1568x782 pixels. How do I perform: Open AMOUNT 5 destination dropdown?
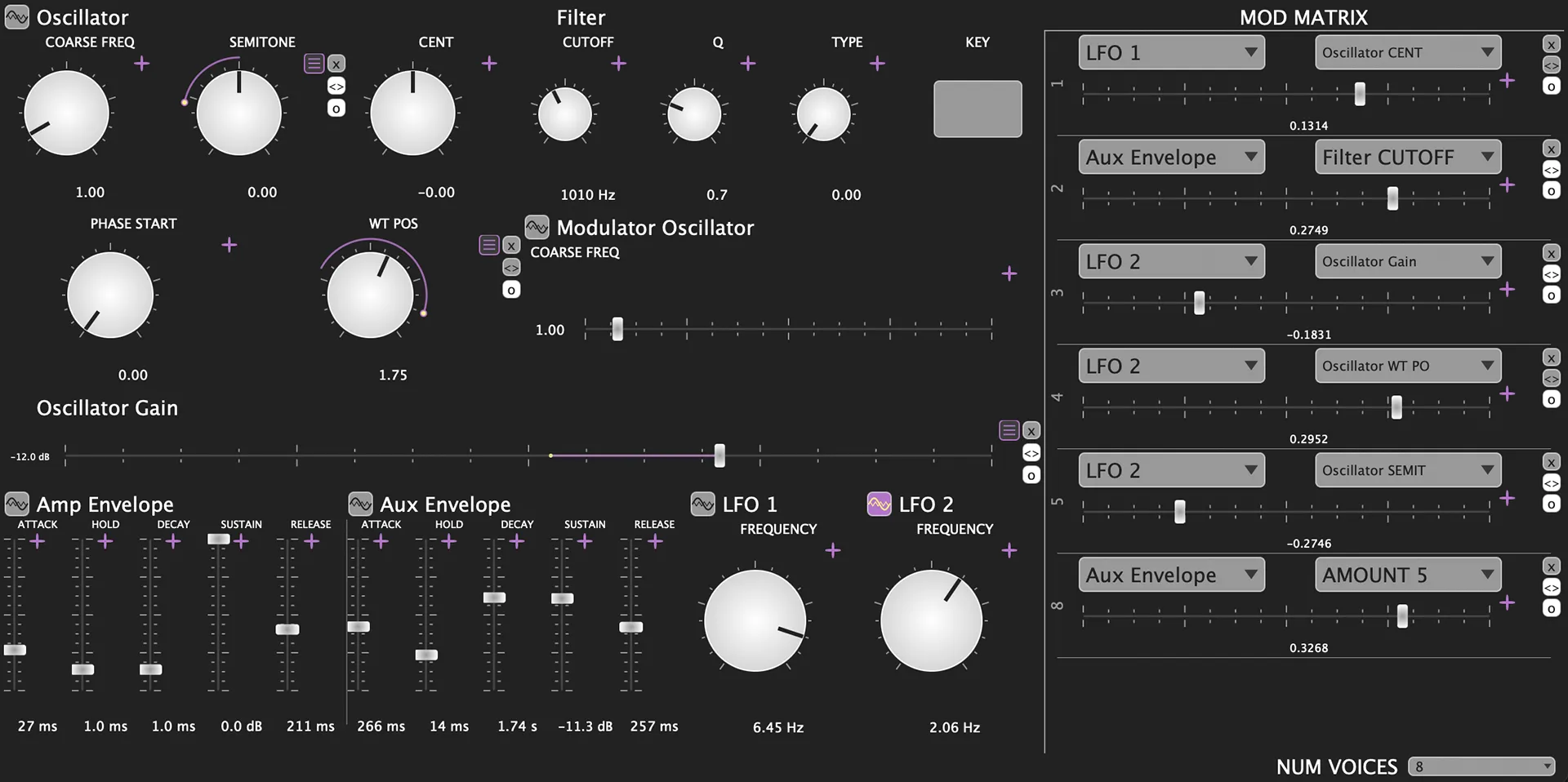(x=1408, y=575)
